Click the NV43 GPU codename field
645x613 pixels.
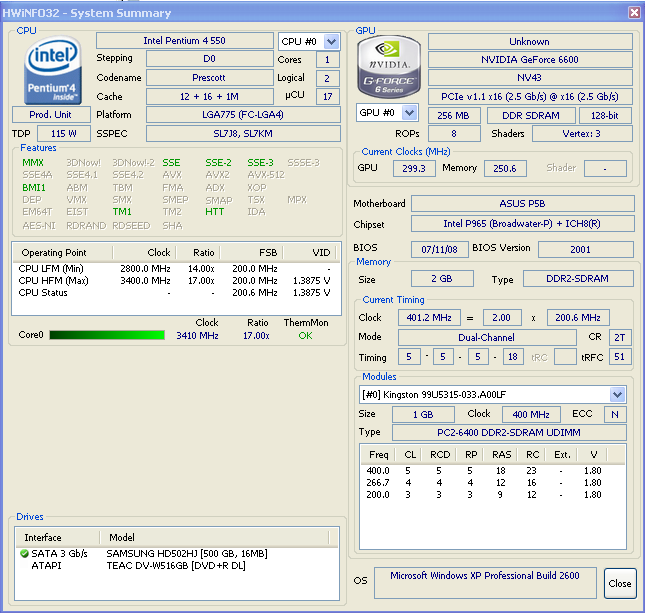[530, 78]
